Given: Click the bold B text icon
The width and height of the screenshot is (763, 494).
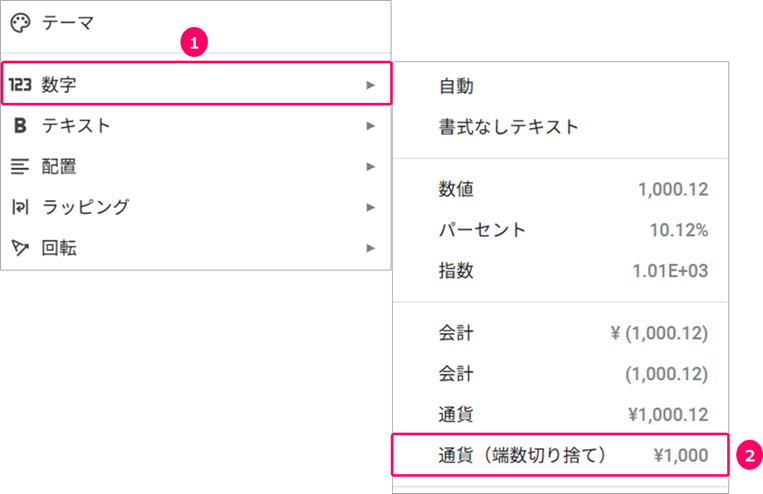Looking at the screenshot, I should pyautogui.click(x=20, y=126).
